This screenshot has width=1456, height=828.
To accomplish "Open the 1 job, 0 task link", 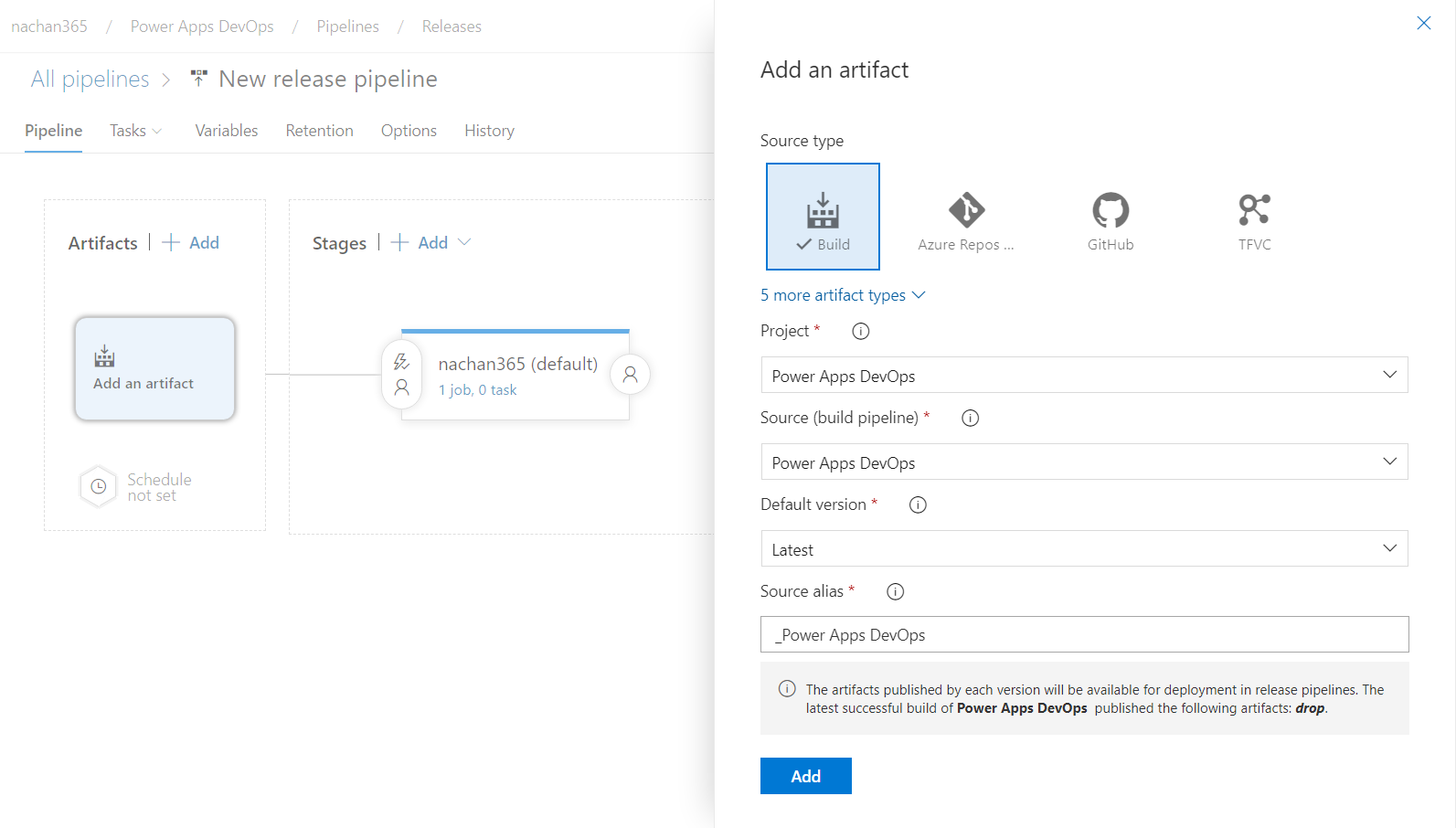I will click(477, 390).
